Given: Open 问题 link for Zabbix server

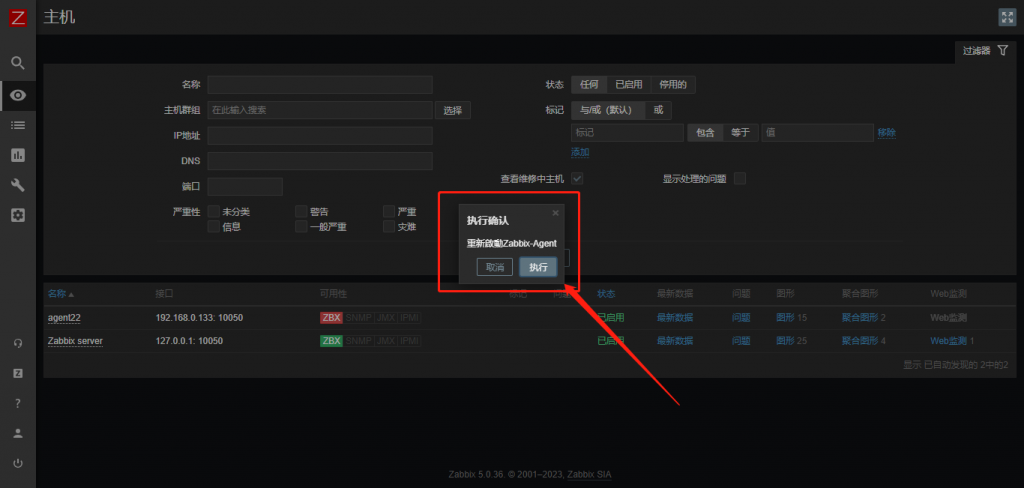Looking at the screenshot, I should pyautogui.click(x=741, y=341).
